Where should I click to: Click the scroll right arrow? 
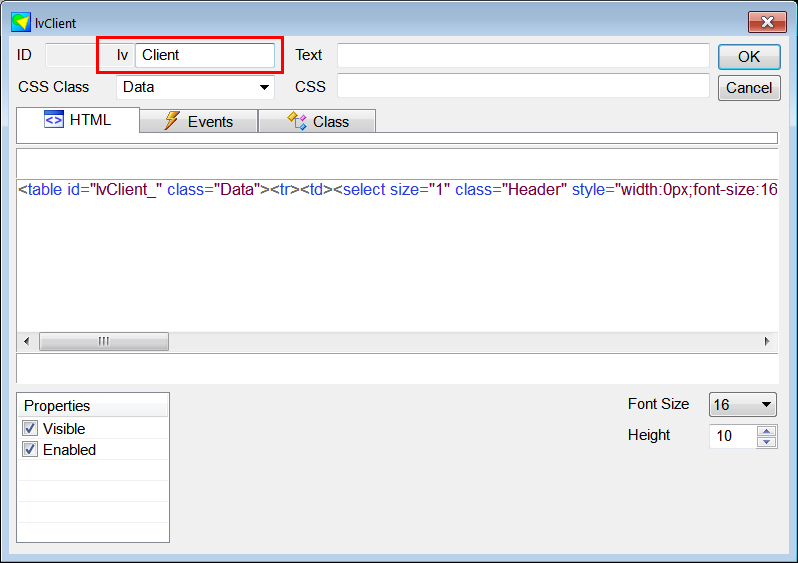click(x=767, y=342)
